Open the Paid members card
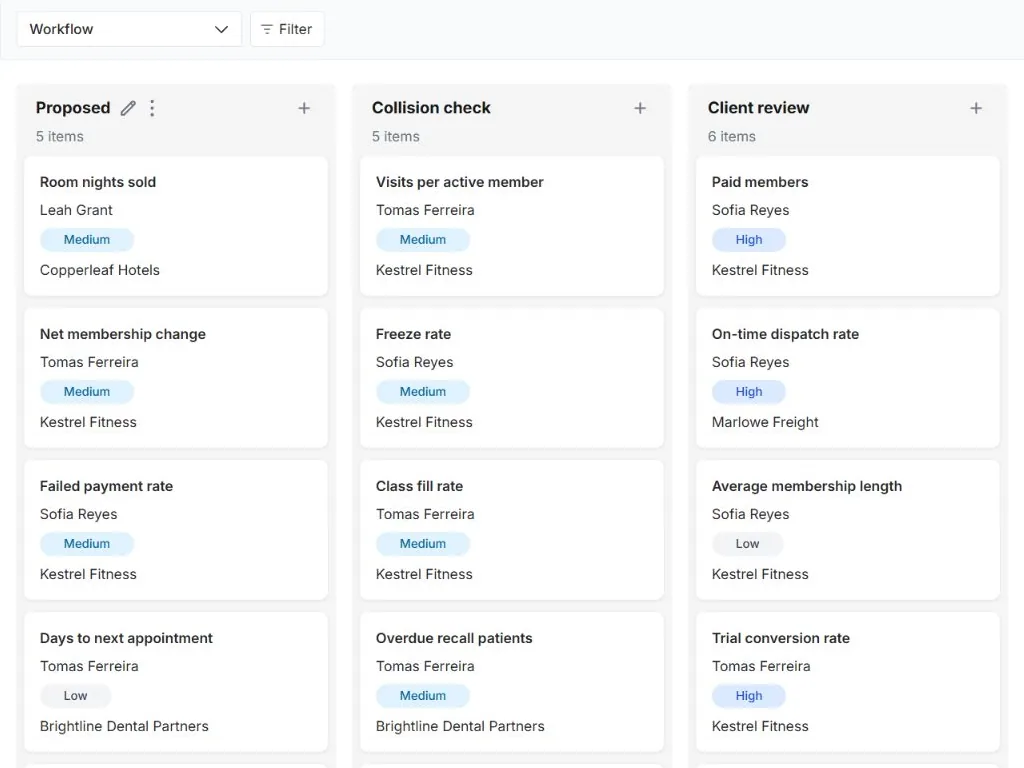Screen dimensions: 1024x768 pos(848,226)
